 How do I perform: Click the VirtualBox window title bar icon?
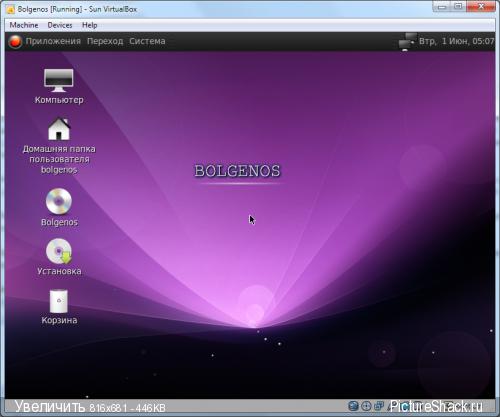11,10
